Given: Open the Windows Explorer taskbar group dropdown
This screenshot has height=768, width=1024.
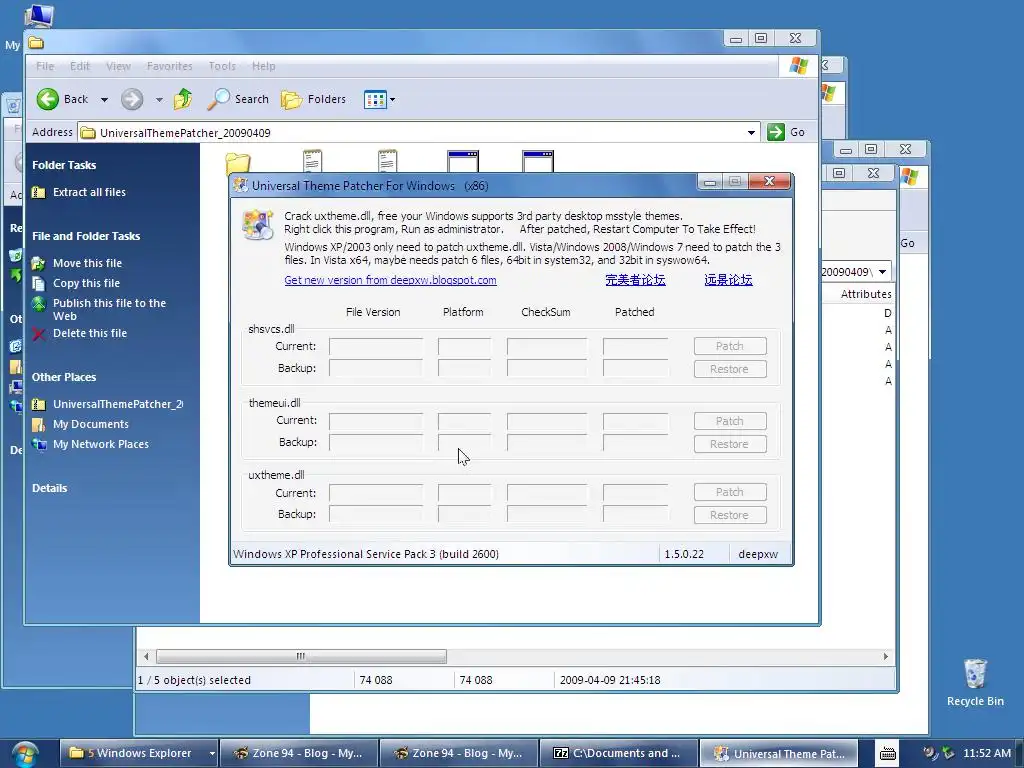Looking at the screenshot, I should pos(212,754).
